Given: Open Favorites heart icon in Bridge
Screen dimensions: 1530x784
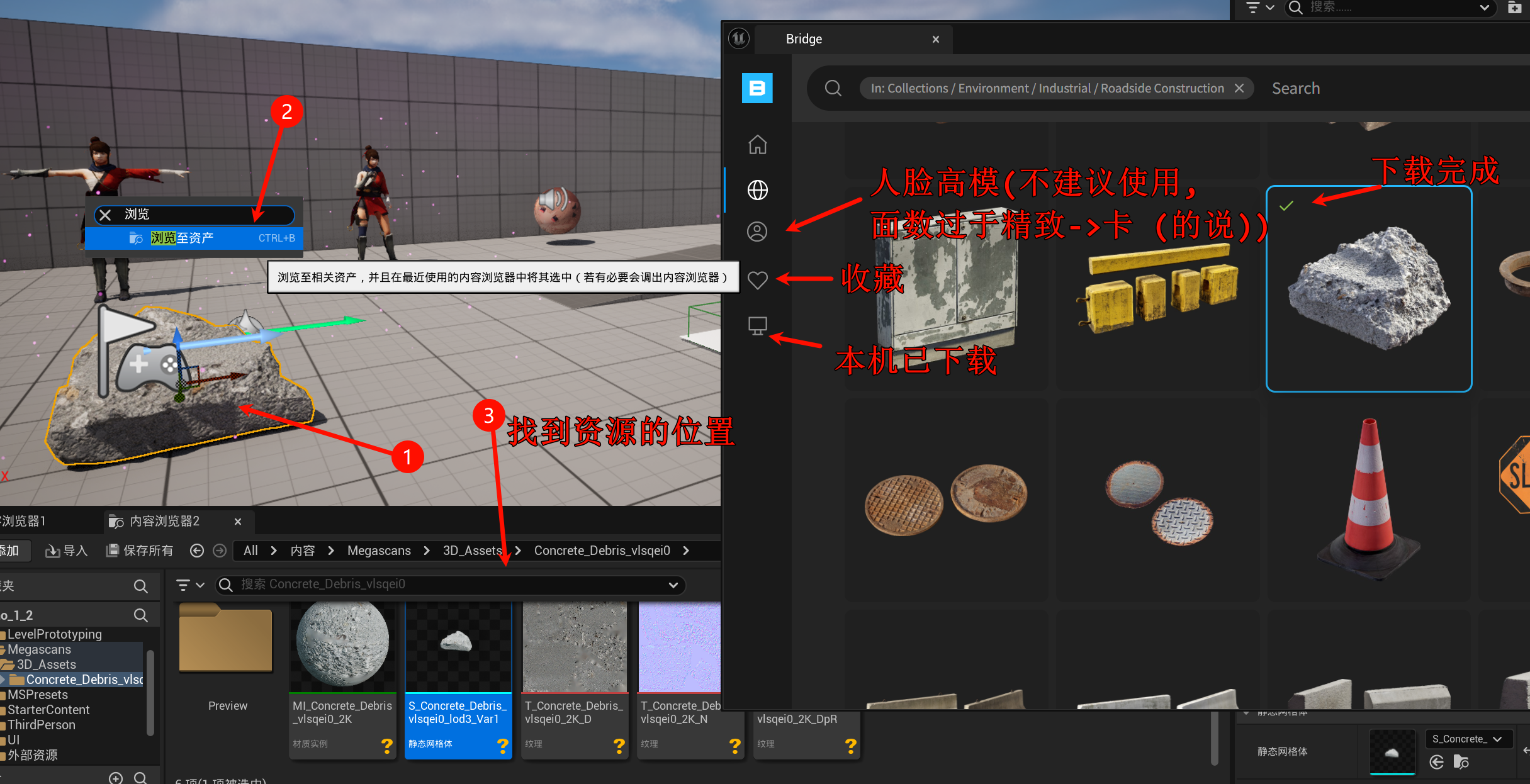Looking at the screenshot, I should tap(757, 279).
